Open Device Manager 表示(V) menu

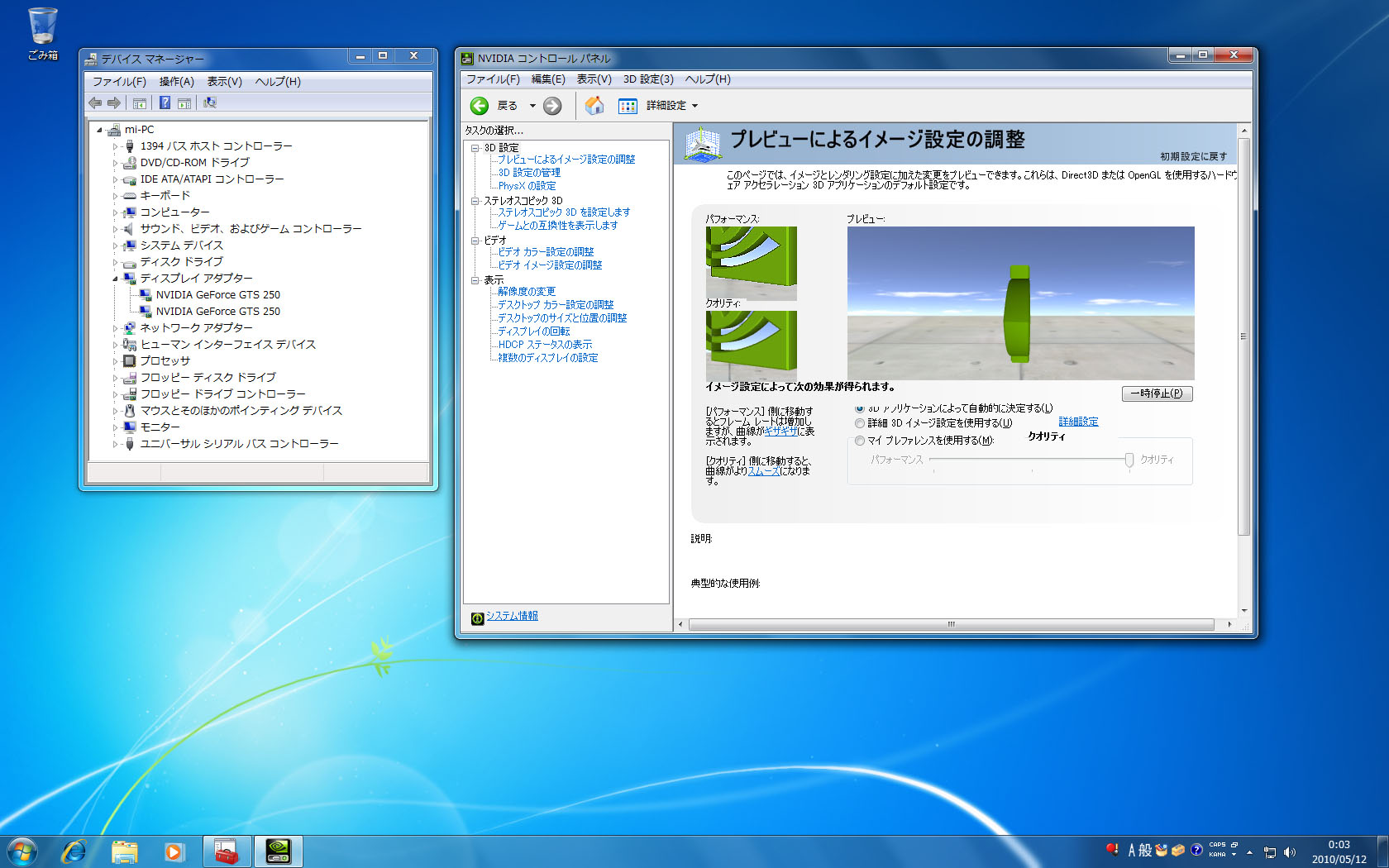point(224,82)
